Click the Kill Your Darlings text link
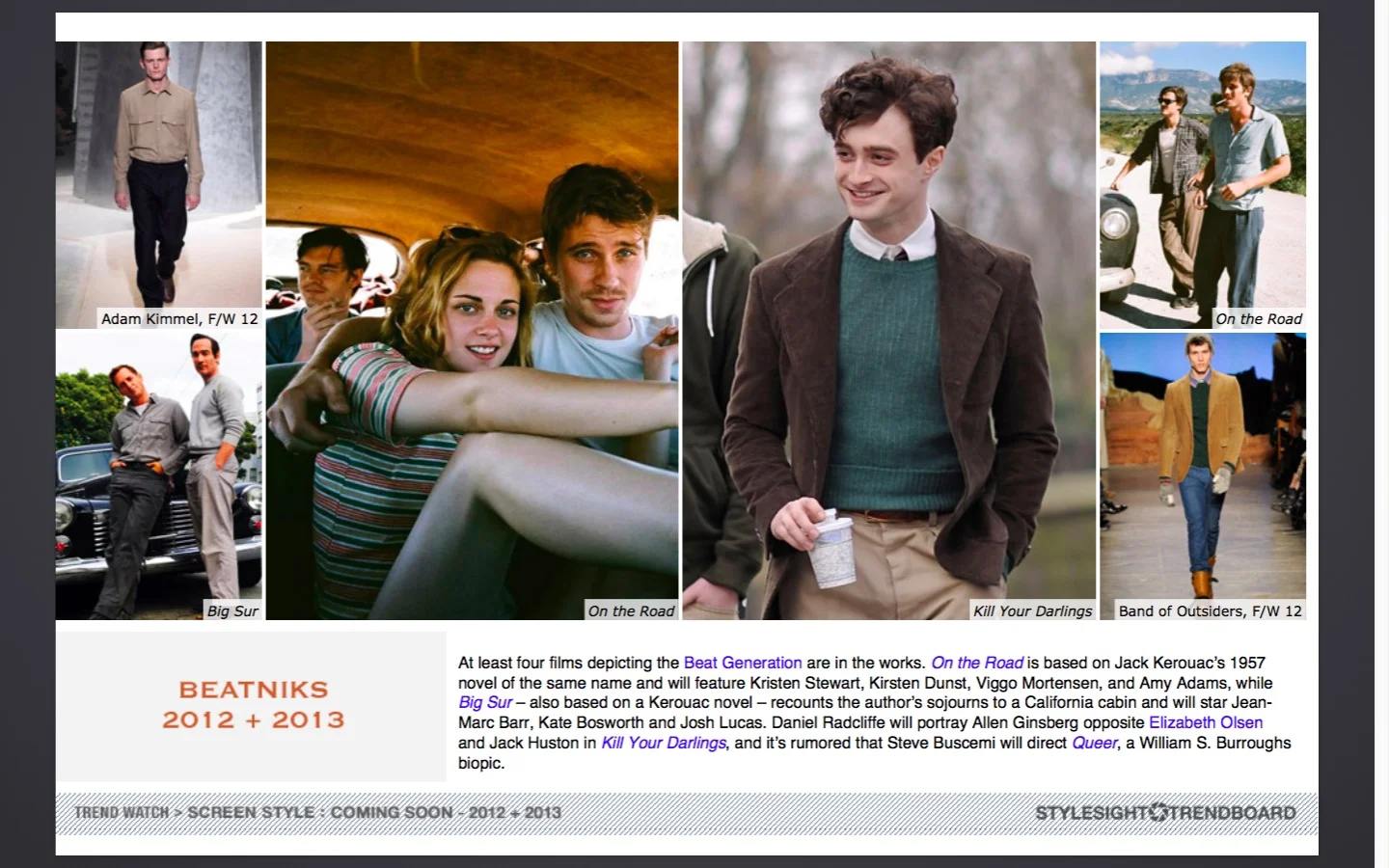Screen dimensions: 1389x868 (x=664, y=743)
